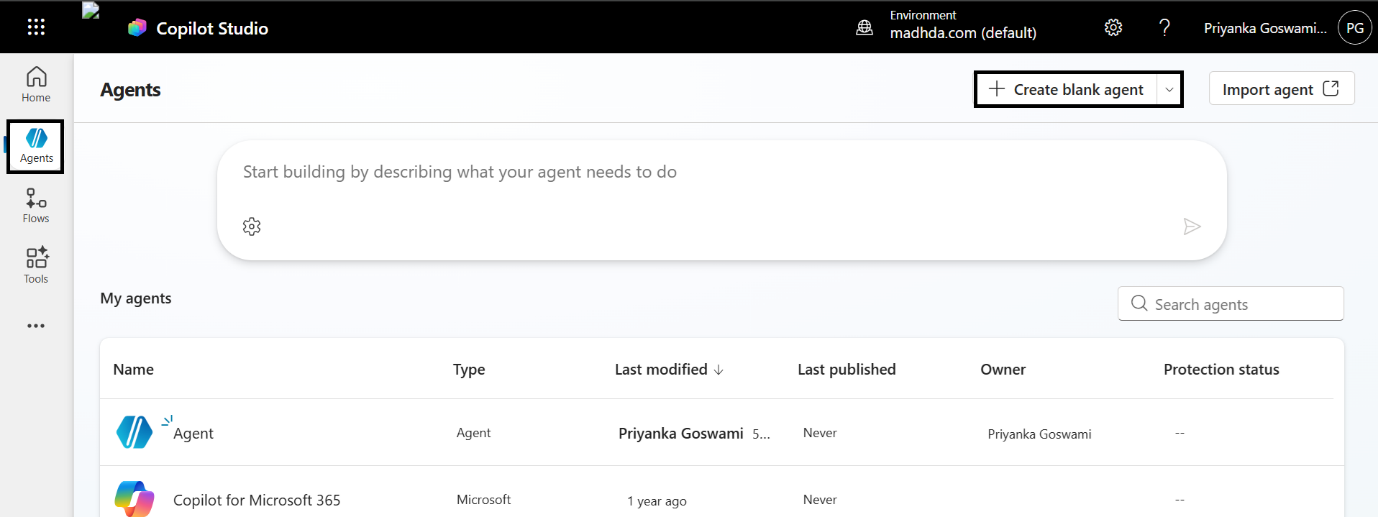The width and height of the screenshot is (1378, 517).
Task: Sort by the Last modified column header
Action: (669, 369)
